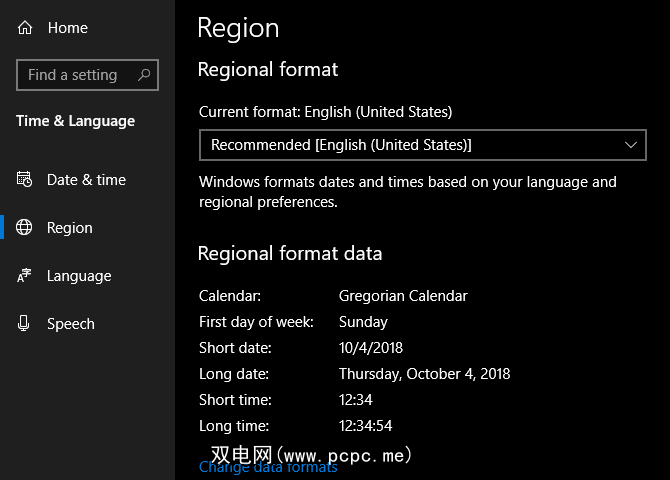Click the Short date value 10/4/2018

373,348
